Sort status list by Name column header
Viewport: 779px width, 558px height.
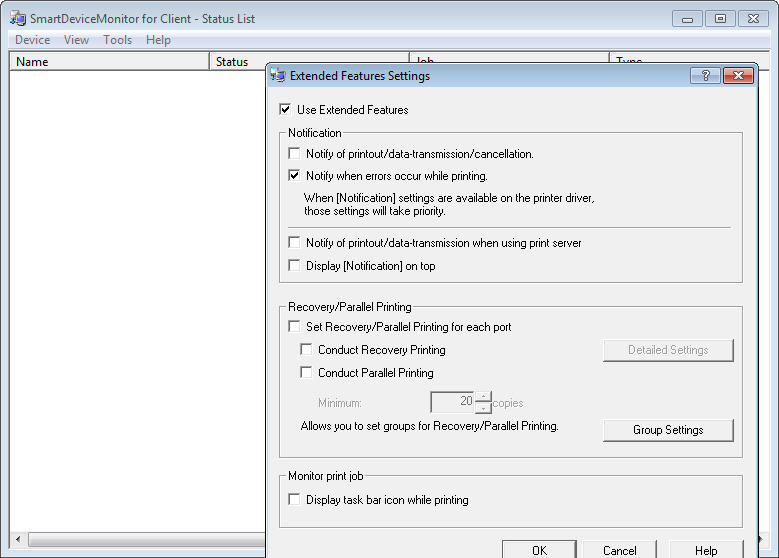109,62
